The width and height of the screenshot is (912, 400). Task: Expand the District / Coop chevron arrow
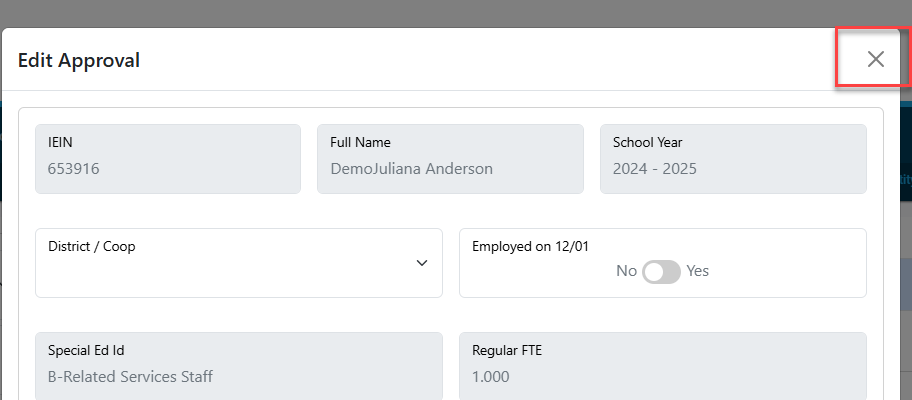point(422,263)
